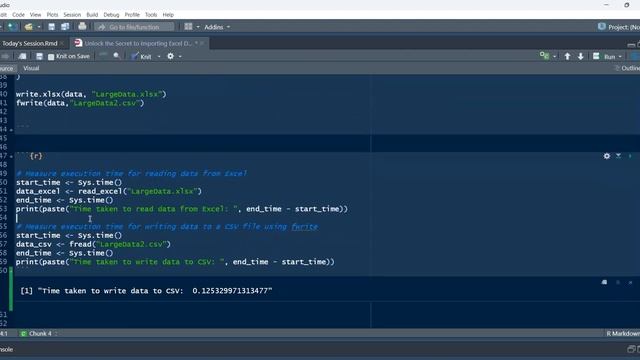This screenshot has height=360, width=640.
Task: Expand the panes layout dropdown arrow
Action: pyautogui.click(x=198, y=27)
